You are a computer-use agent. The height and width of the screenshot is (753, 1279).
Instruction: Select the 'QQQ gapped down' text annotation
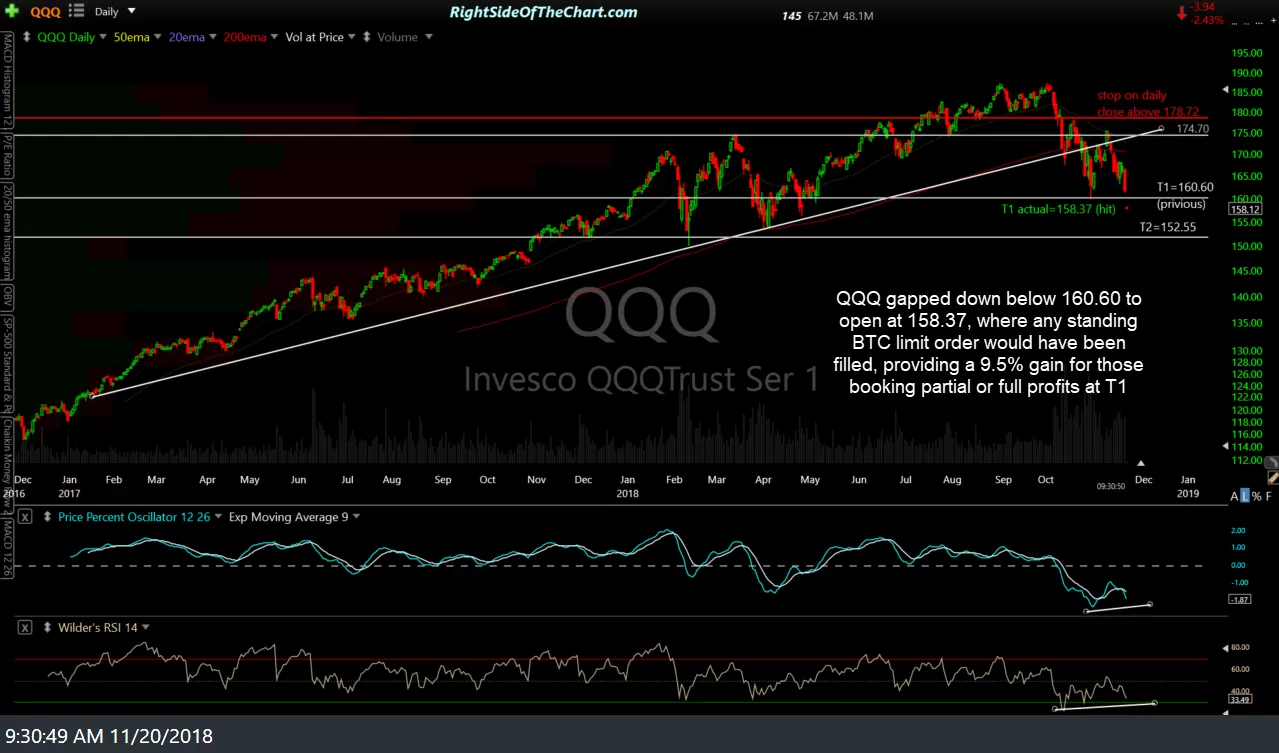coord(988,343)
